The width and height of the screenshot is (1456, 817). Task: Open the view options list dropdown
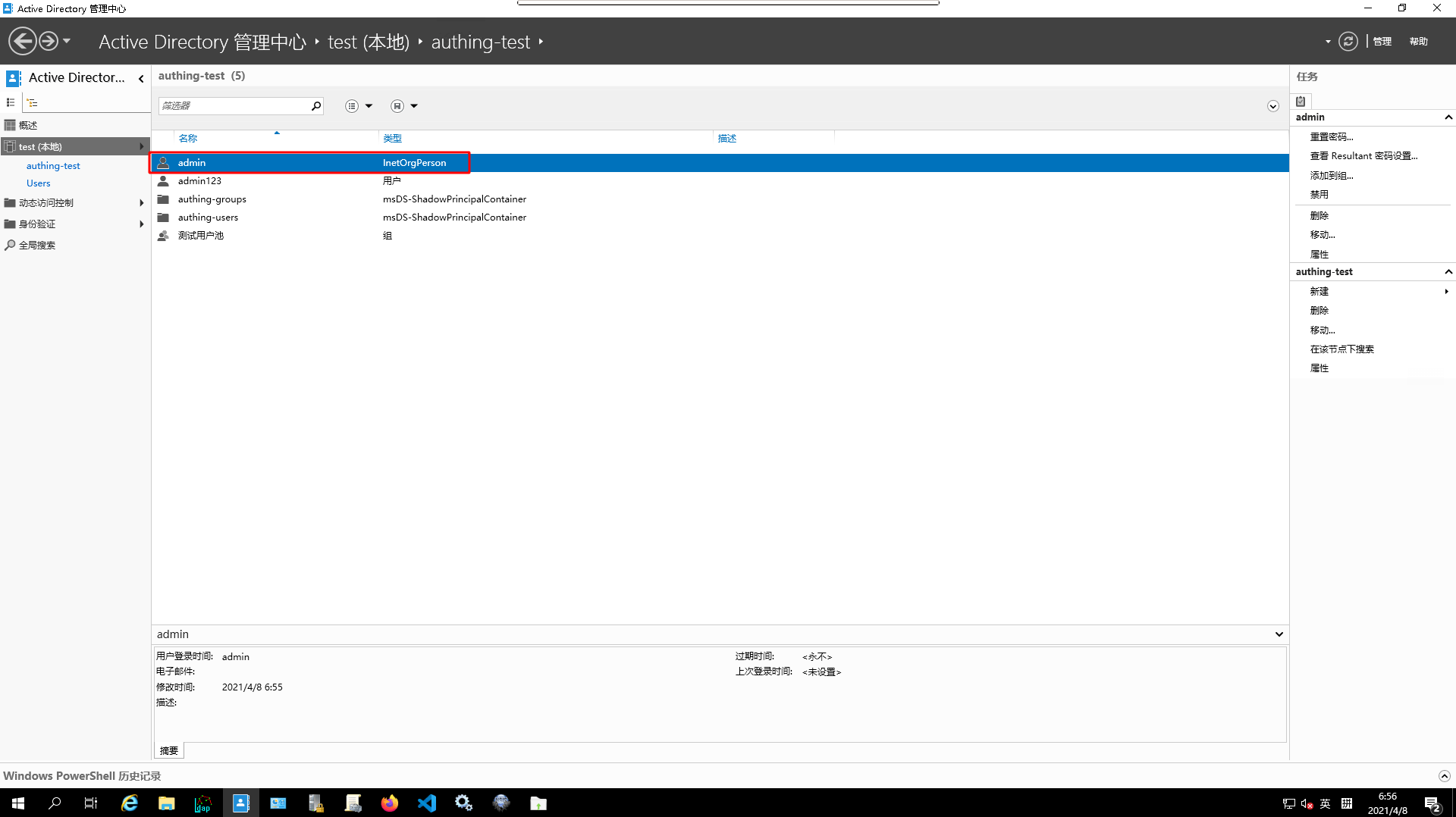coord(359,106)
